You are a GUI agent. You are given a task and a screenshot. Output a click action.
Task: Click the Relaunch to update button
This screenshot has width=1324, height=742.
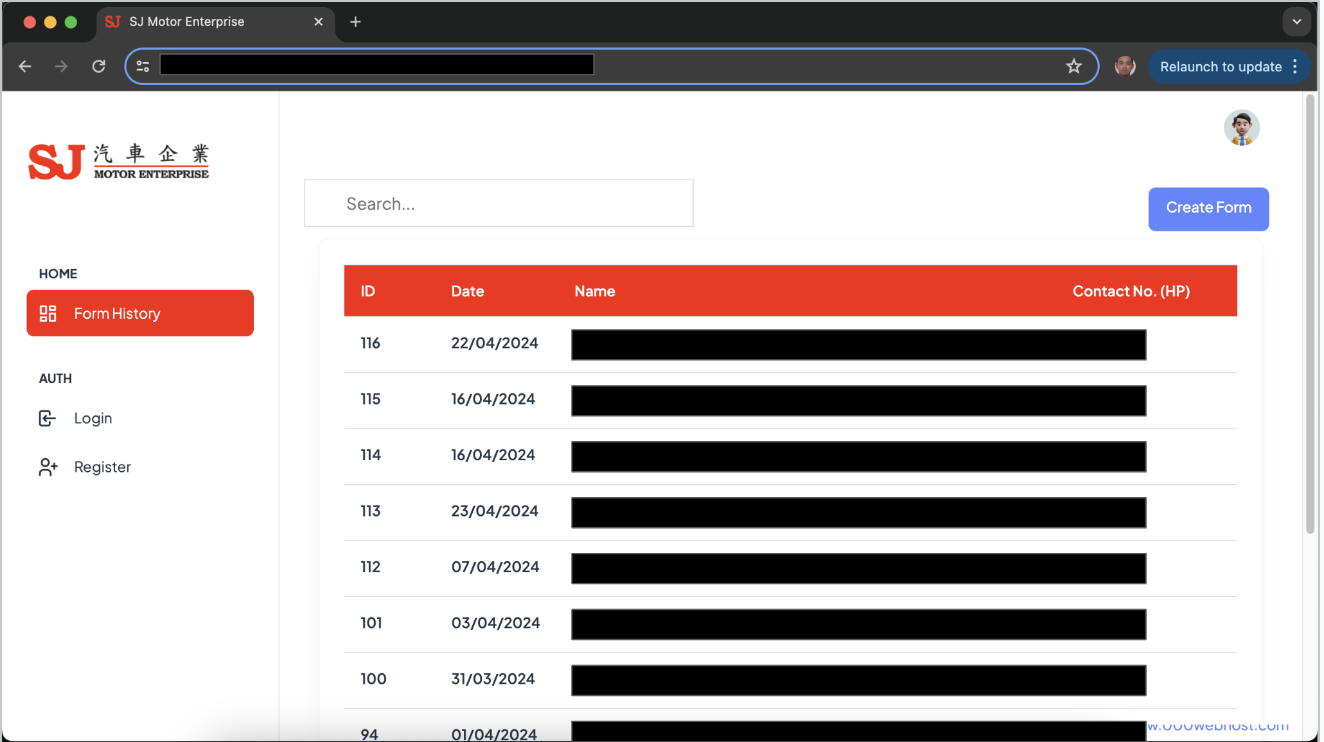click(x=1220, y=66)
